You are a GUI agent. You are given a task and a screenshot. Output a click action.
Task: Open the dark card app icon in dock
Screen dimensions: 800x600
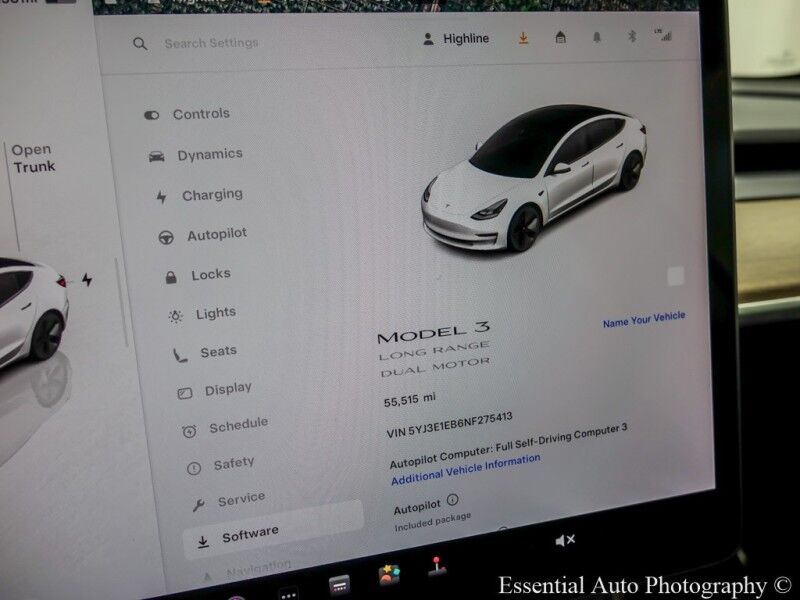(339, 585)
